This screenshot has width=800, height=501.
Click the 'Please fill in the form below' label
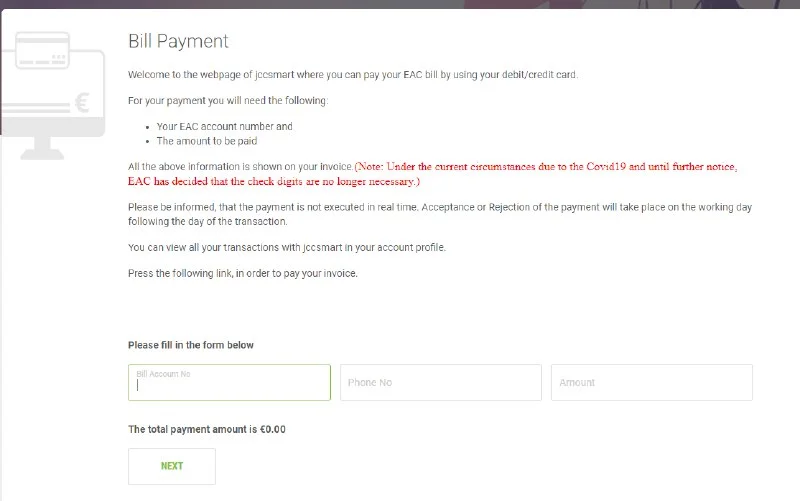[x=191, y=345]
